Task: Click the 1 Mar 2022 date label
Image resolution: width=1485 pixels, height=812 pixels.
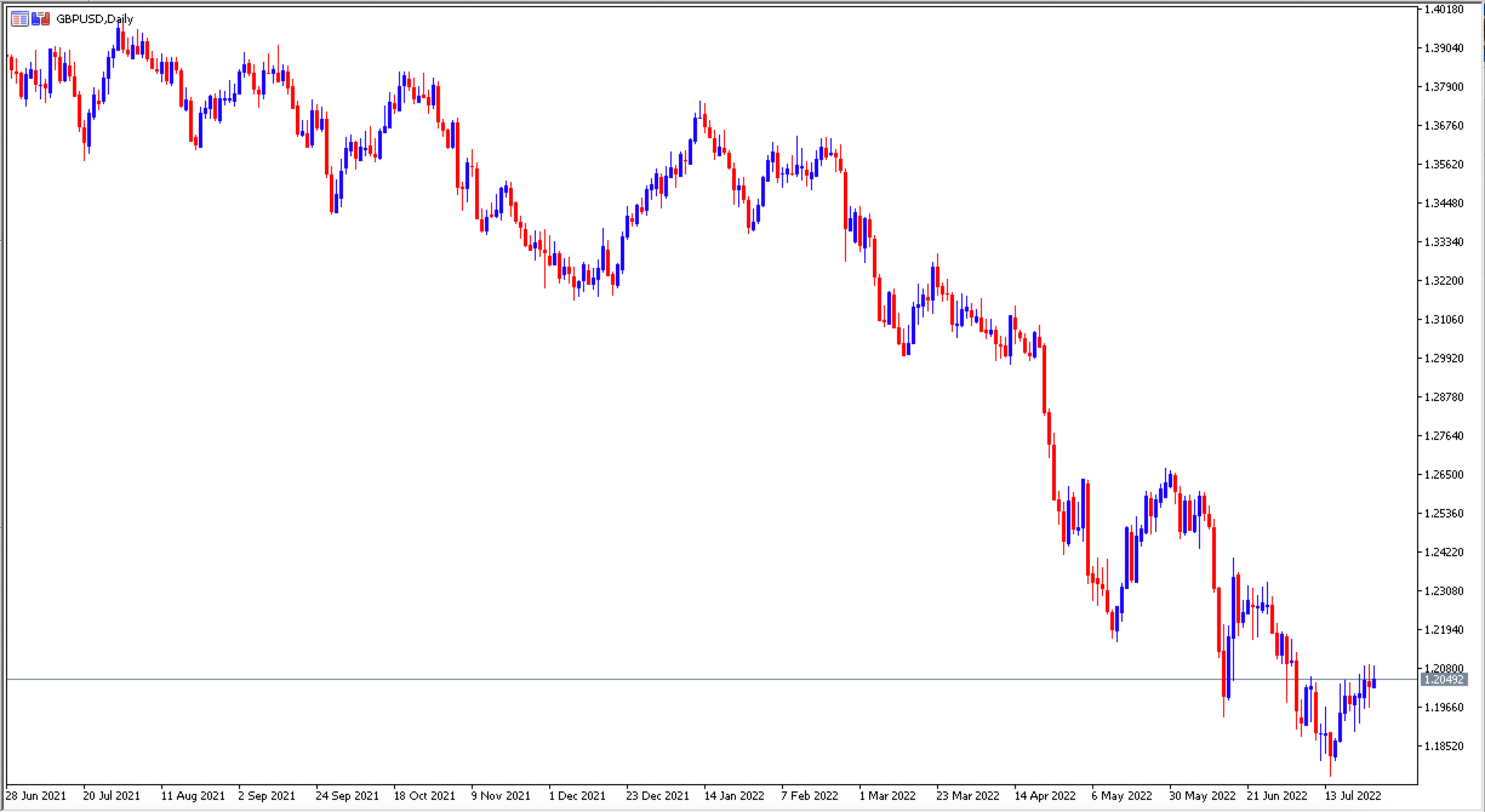Action: (887, 796)
